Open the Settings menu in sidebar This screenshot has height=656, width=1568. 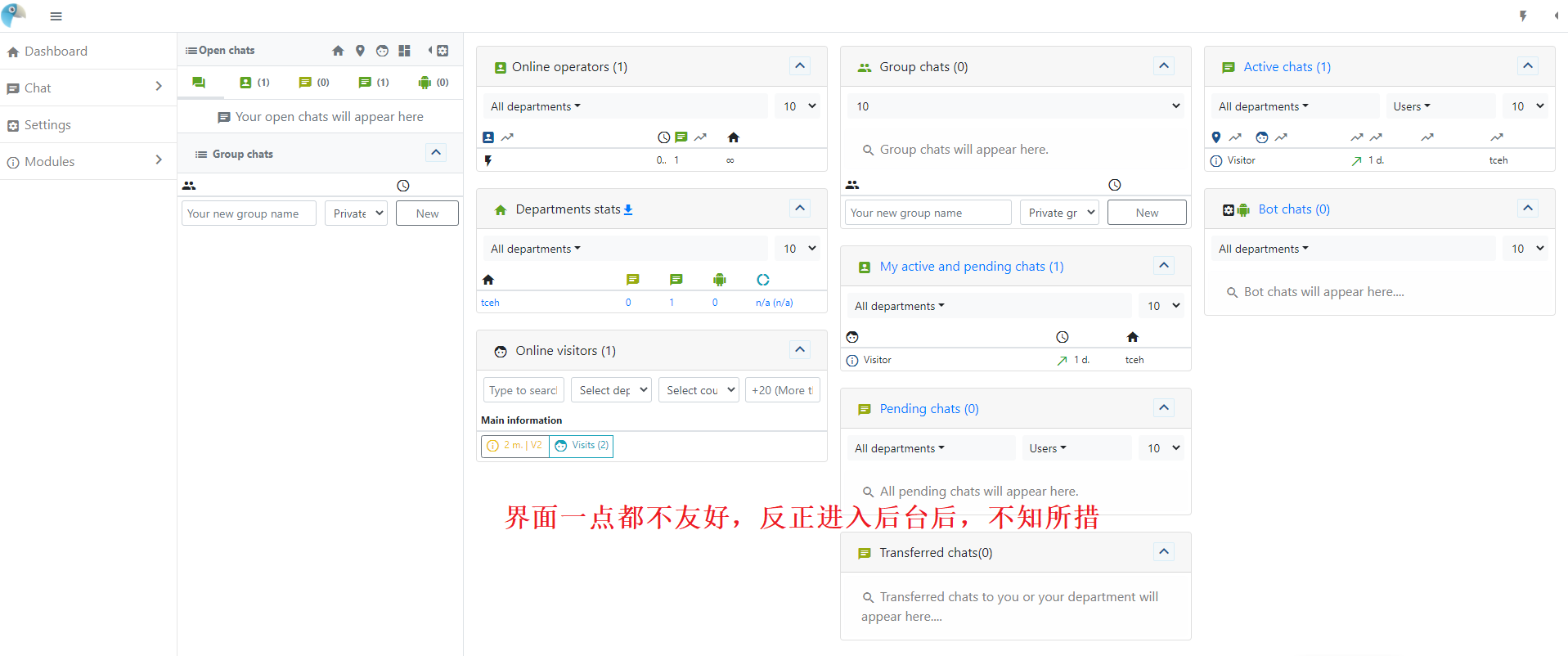(x=47, y=125)
